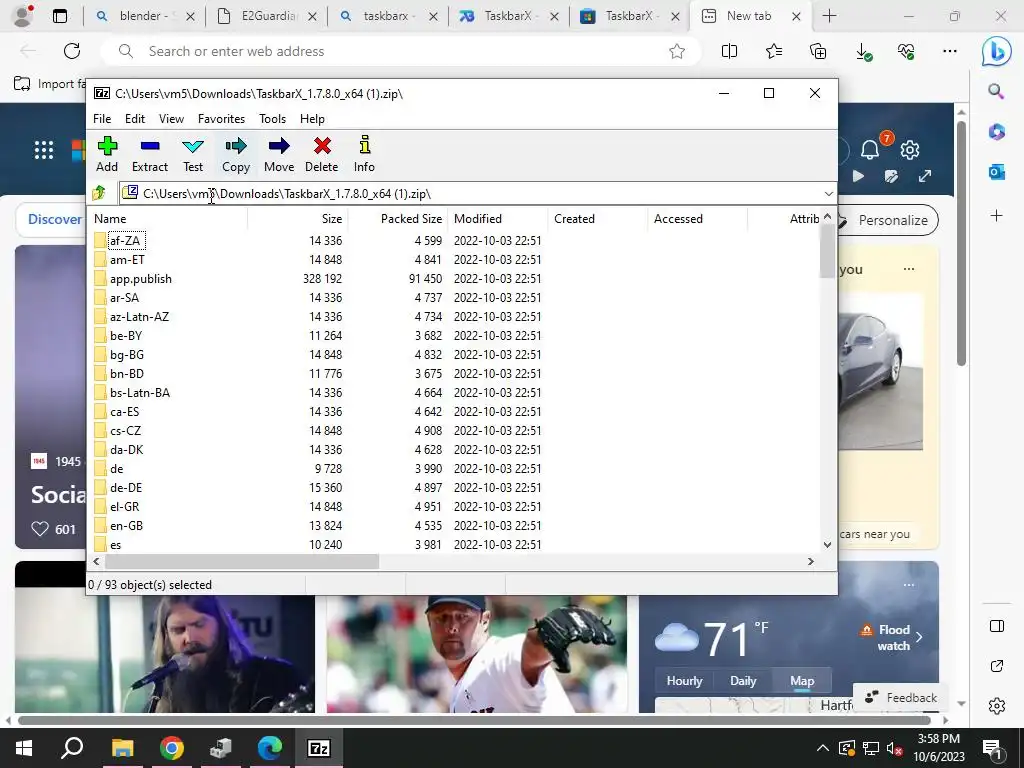
Task: Open the Flood watch alert link
Action: coord(892,637)
